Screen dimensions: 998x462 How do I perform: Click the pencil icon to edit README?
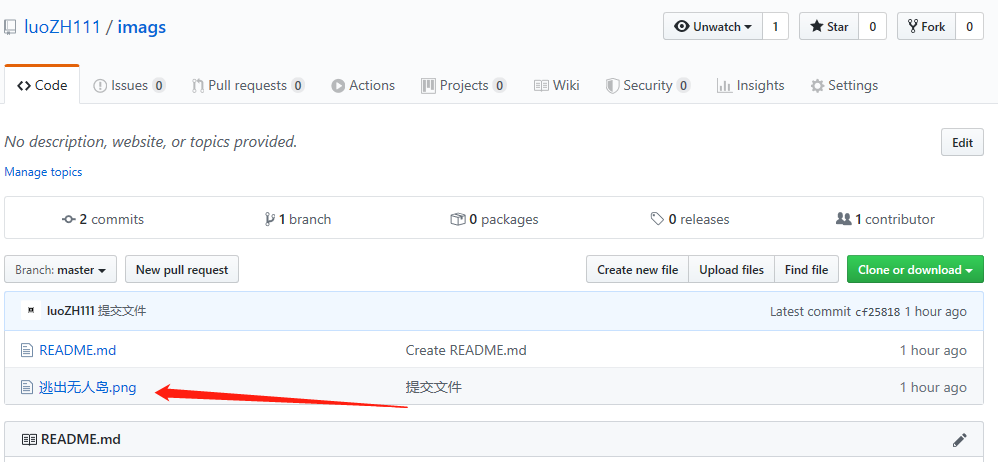point(960,439)
